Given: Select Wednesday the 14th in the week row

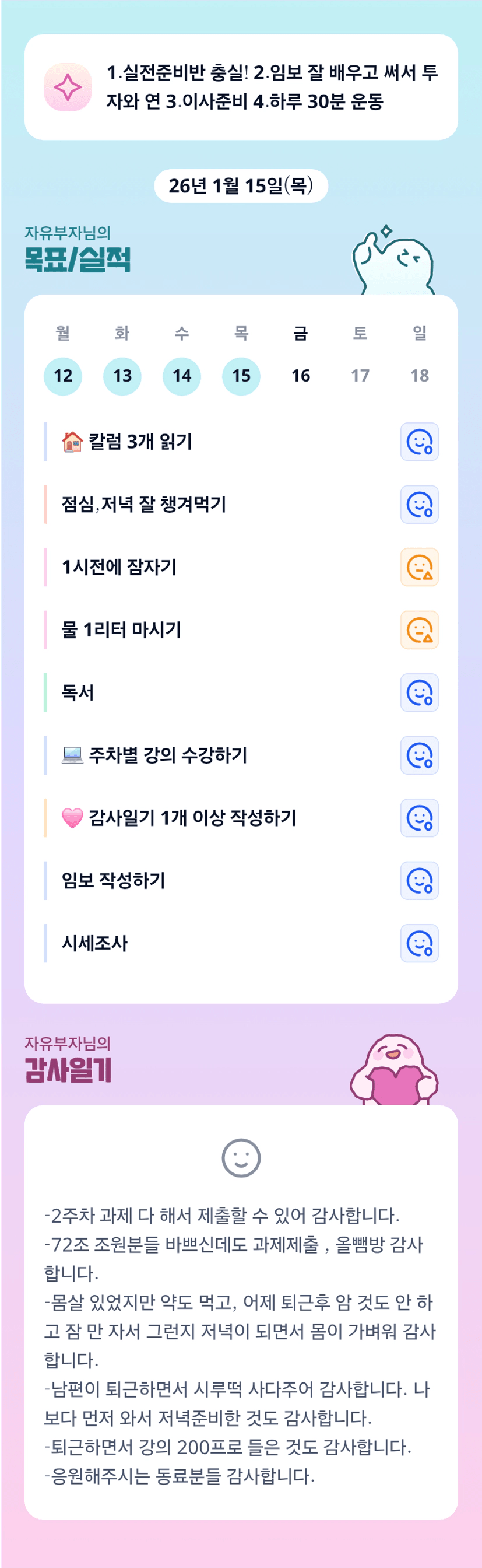Looking at the screenshot, I should [x=182, y=376].
